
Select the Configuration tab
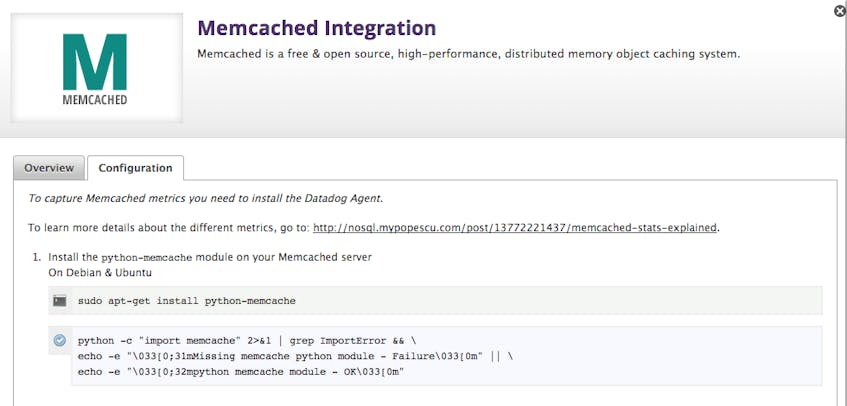click(x=135, y=168)
